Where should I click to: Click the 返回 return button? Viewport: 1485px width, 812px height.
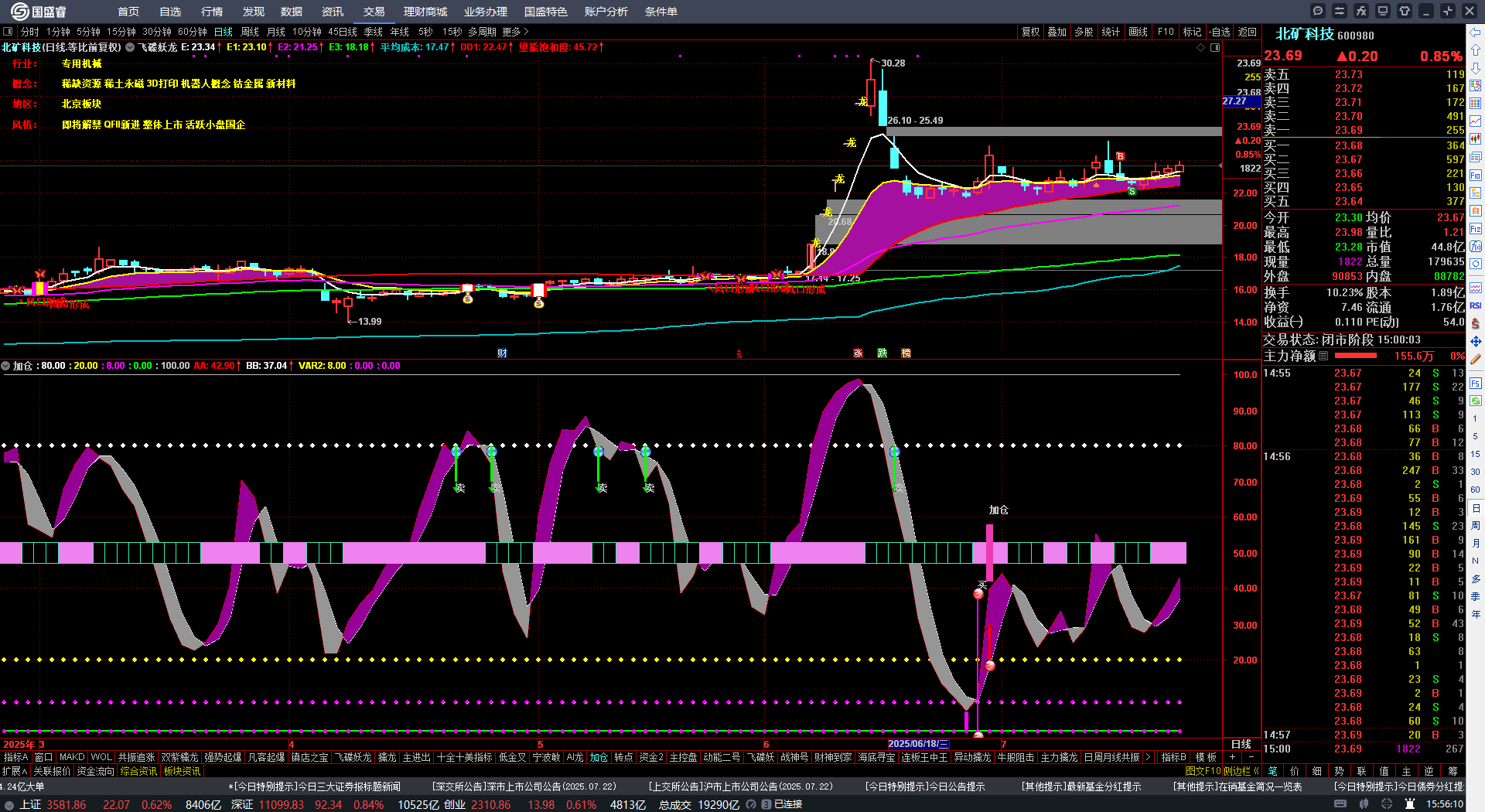click(x=1248, y=32)
